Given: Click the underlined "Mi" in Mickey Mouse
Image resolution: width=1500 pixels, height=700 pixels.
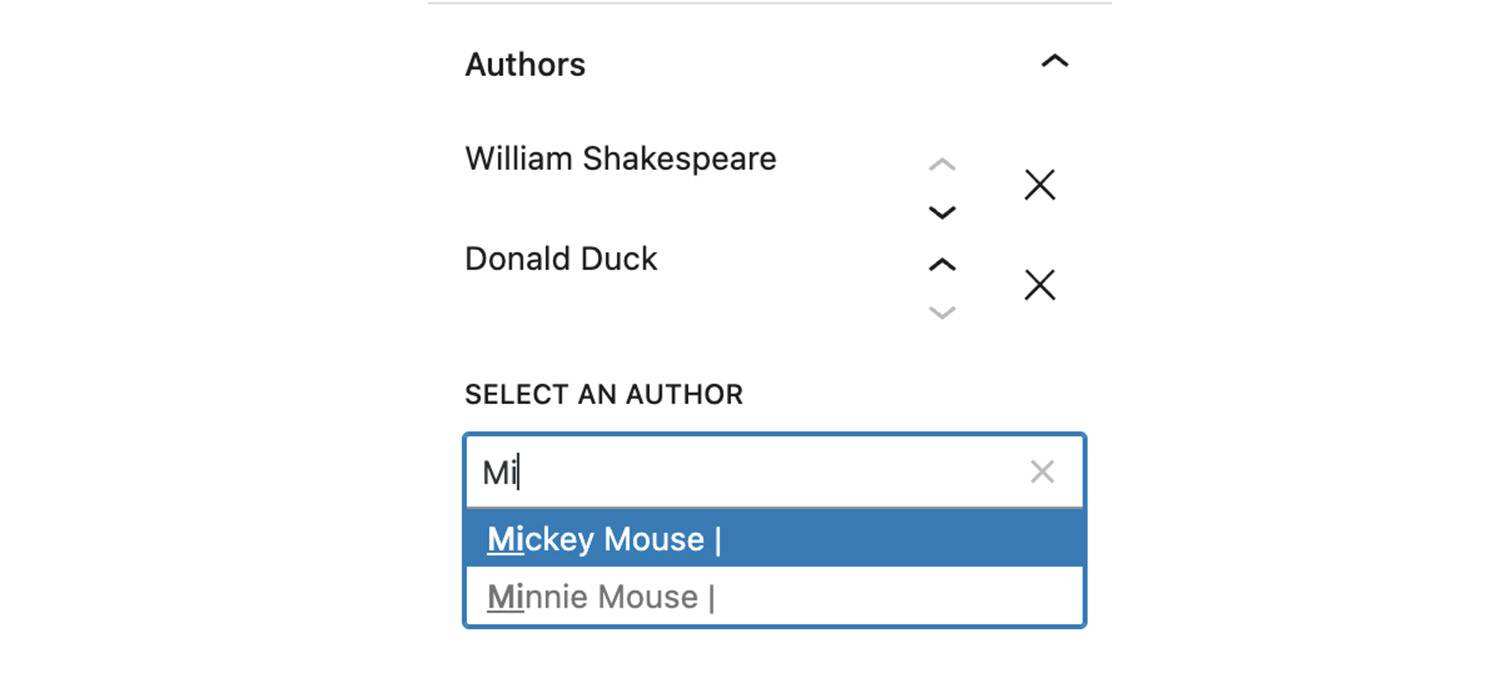Looking at the screenshot, I should click(505, 540).
